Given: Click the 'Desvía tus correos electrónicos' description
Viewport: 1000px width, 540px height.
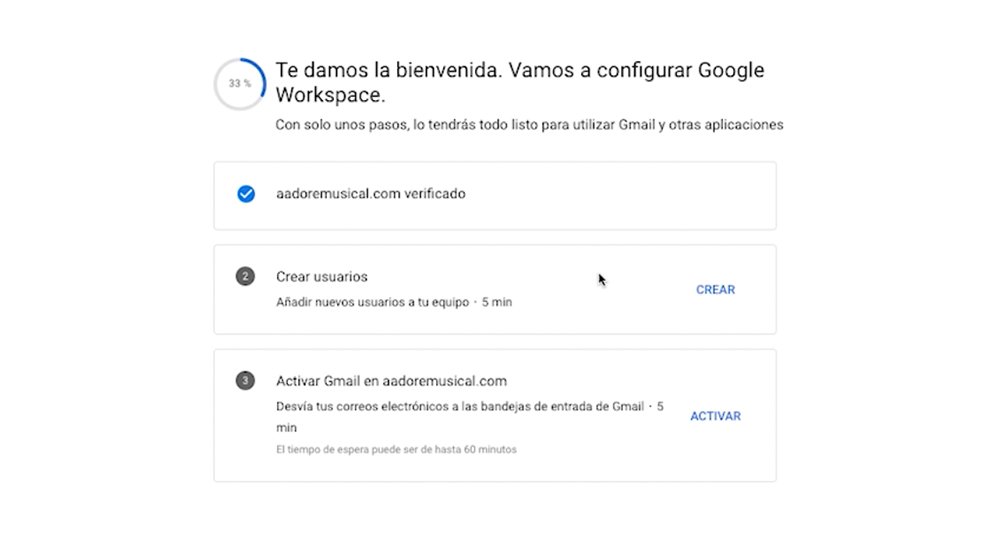Looking at the screenshot, I should point(470,417).
